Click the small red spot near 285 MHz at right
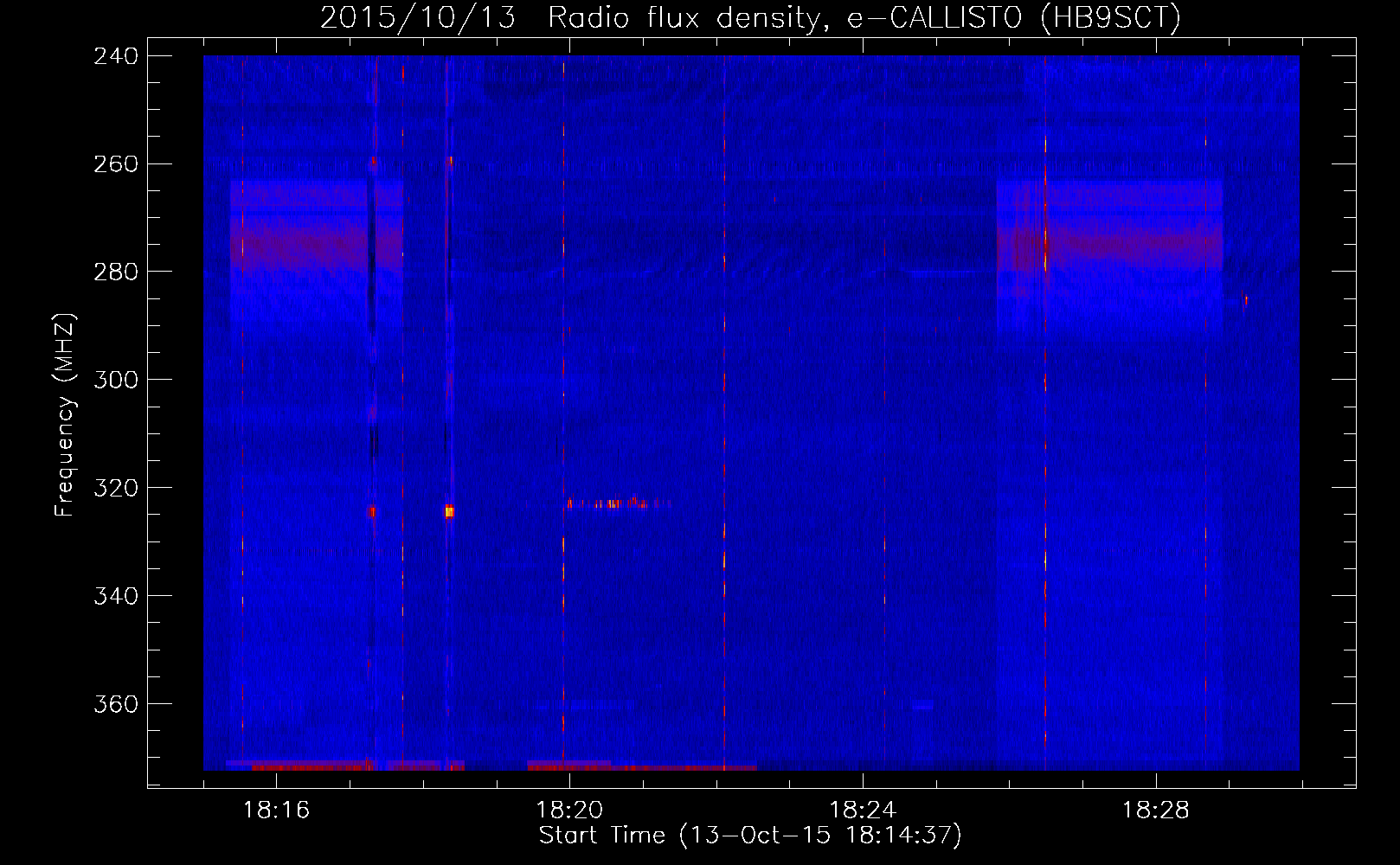The width and height of the screenshot is (1400, 865). (x=1246, y=300)
